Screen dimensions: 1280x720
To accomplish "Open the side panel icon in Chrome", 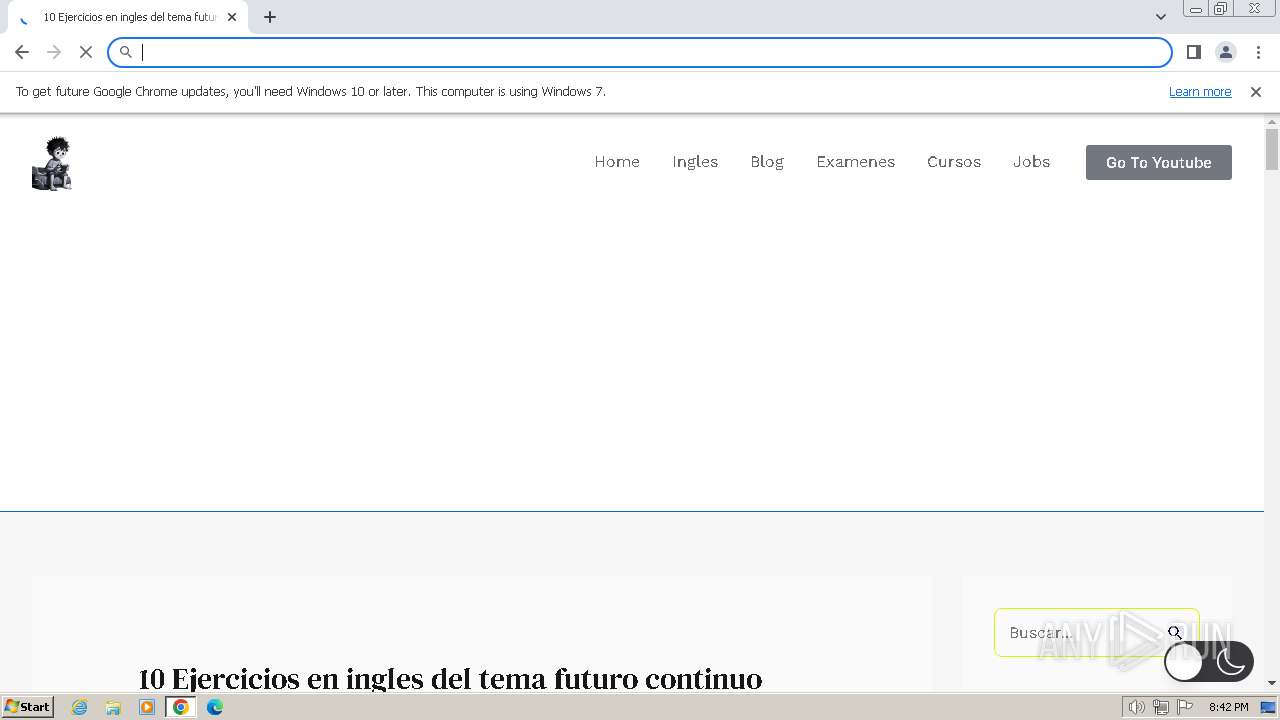I will [x=1193, y=52].
